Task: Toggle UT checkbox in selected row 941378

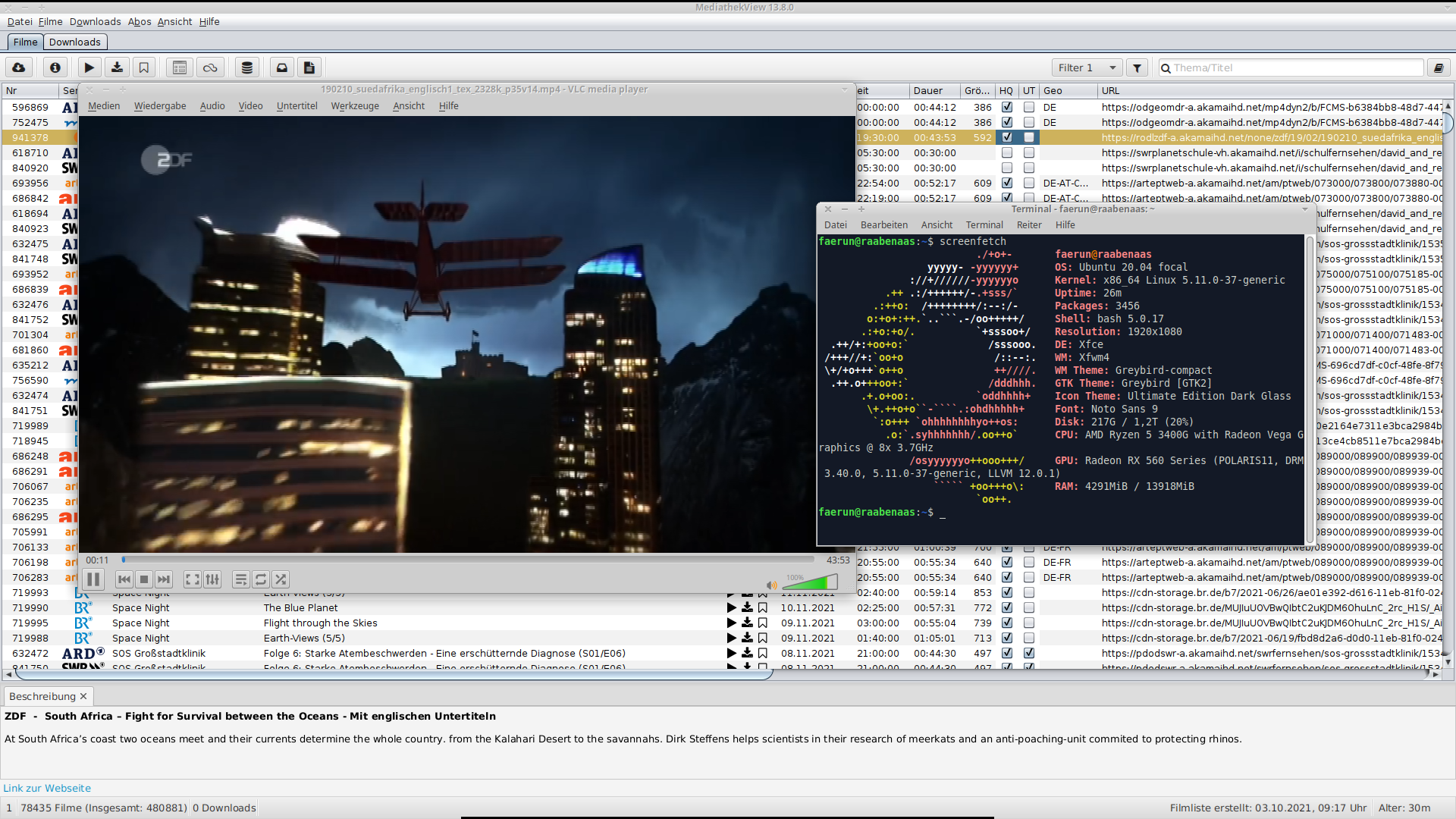Action: [x=1029, y=137]
